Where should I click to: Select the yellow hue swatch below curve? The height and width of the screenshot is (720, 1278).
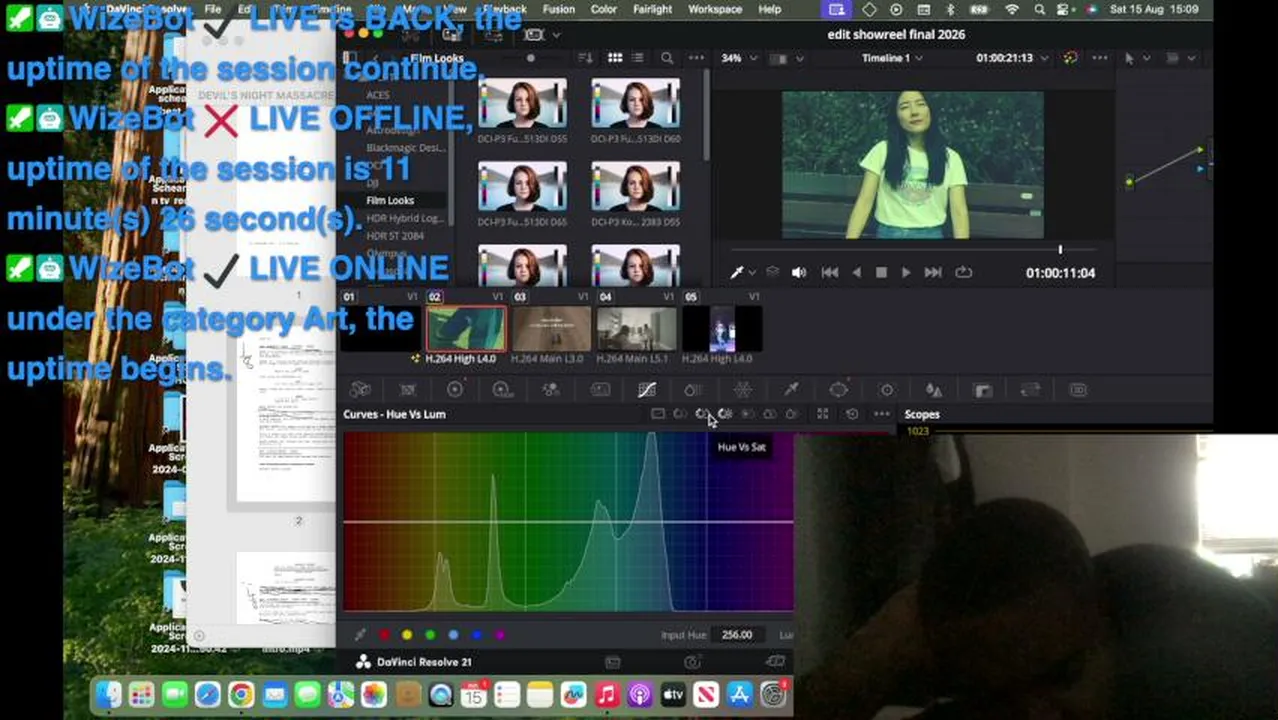(407, 634)
